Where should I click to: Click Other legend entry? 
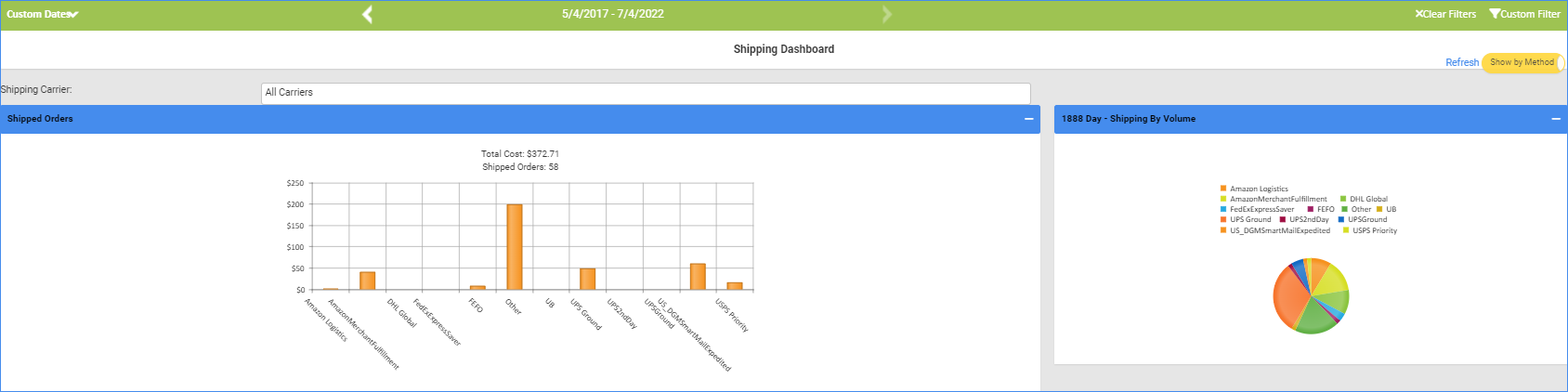[x=1356, y=209]
